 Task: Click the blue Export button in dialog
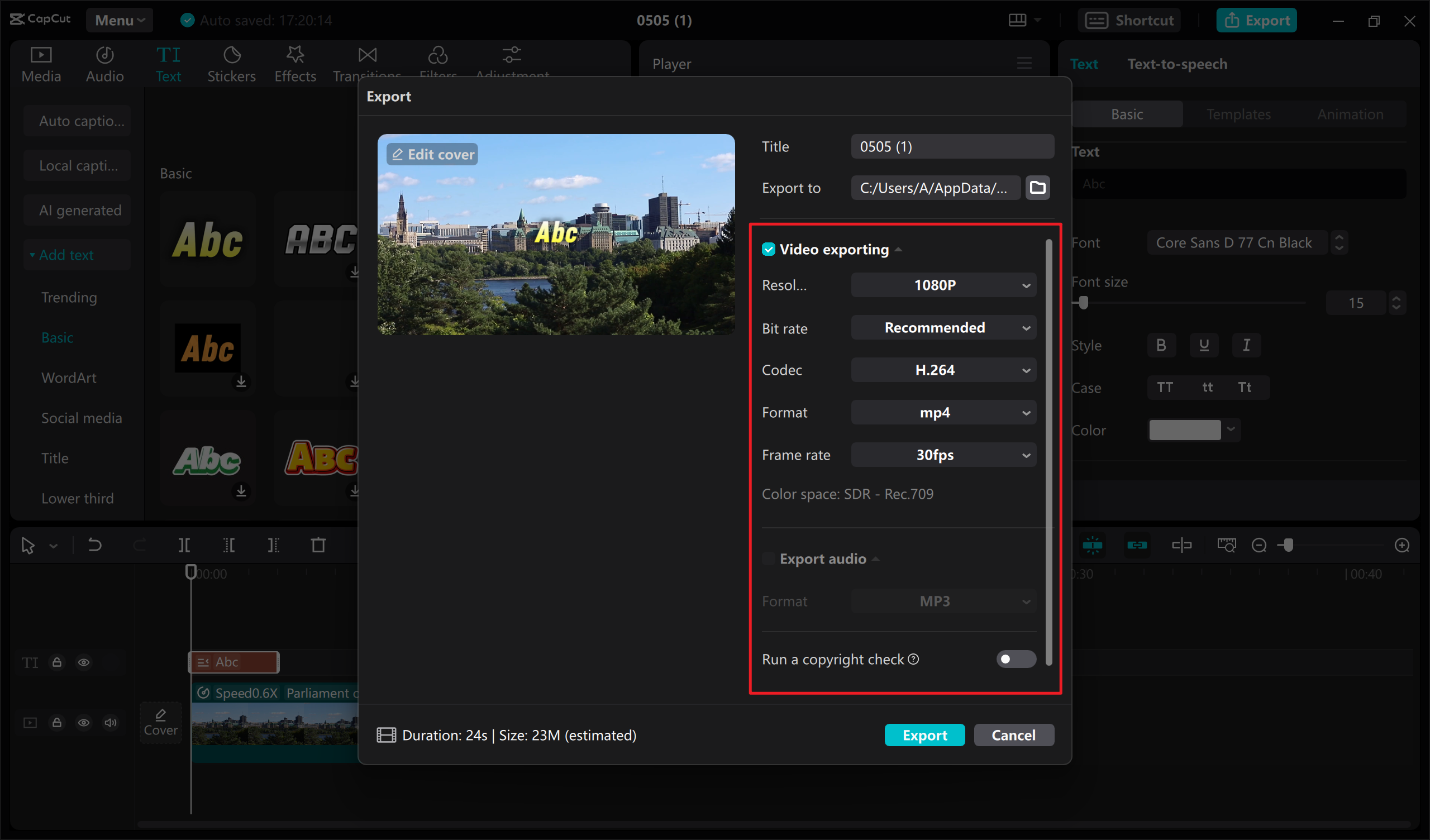click(x=924, y=735)
